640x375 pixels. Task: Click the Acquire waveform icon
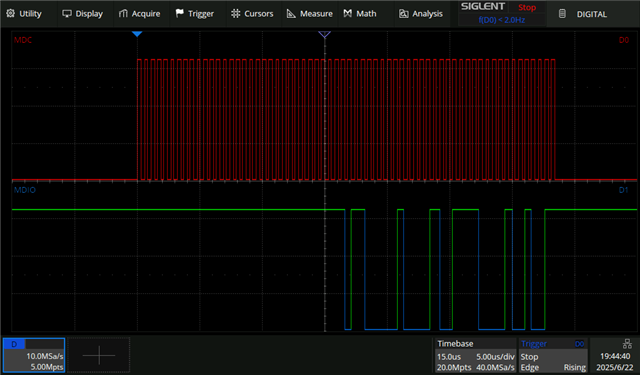(123, 13)
